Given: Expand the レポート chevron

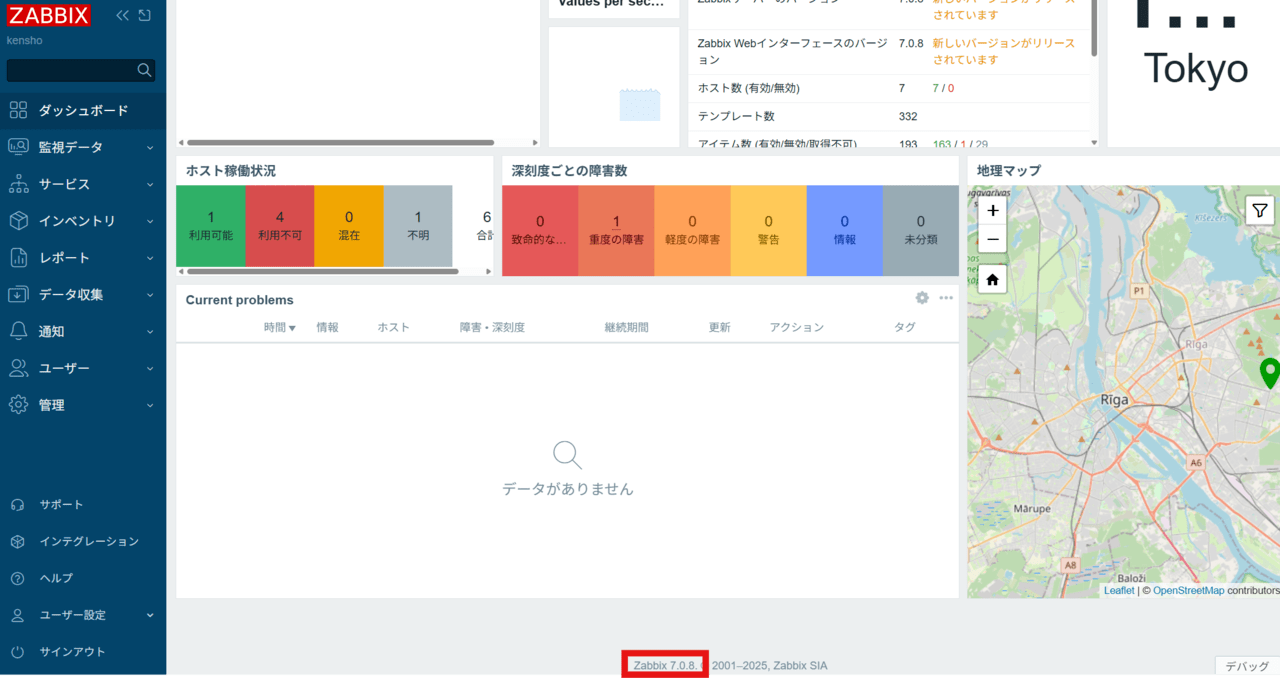Looking at the screenshot, I should click(x=150, y=258).
